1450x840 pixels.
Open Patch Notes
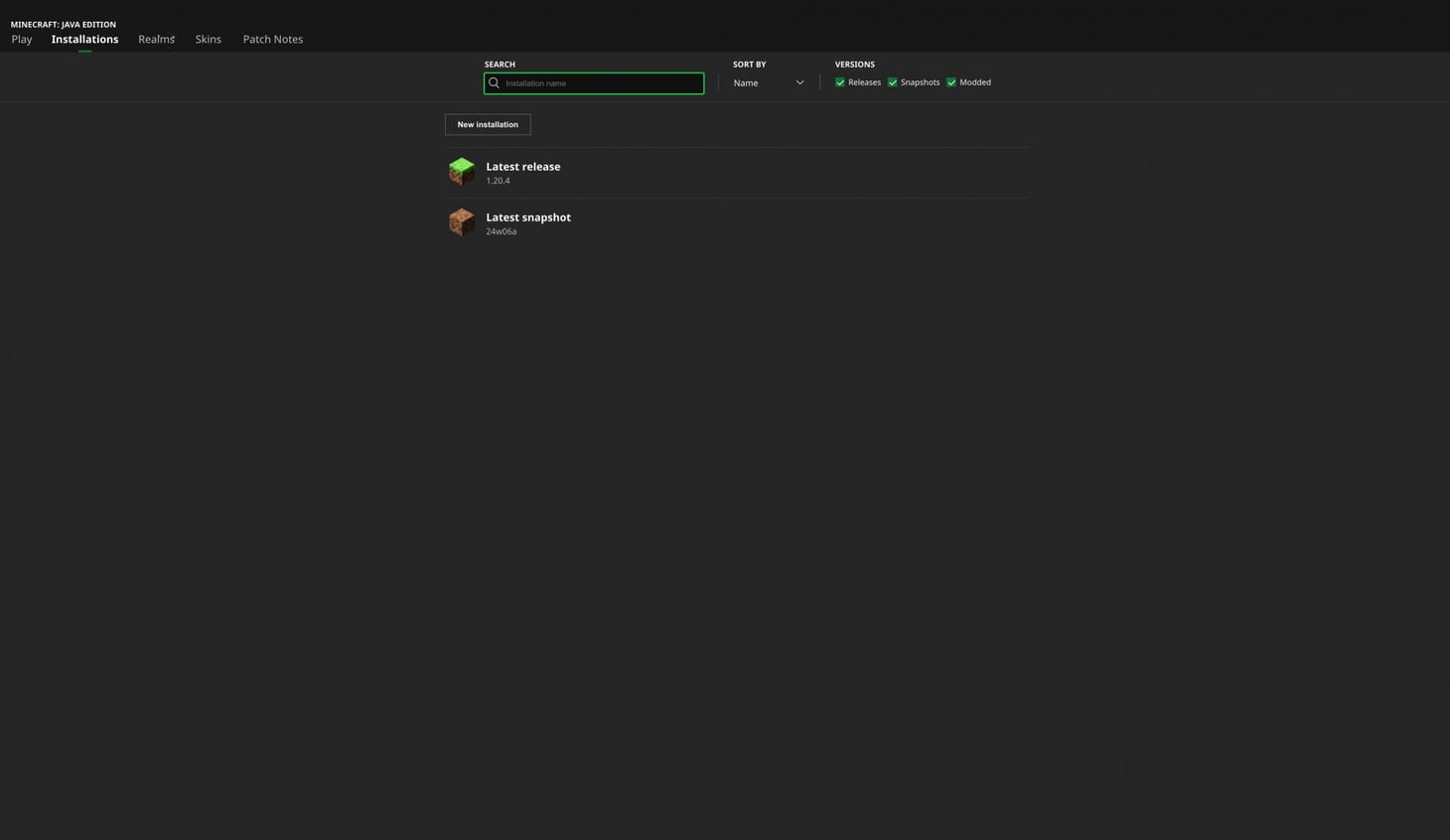pyautogui.click(x=272, y=39)
